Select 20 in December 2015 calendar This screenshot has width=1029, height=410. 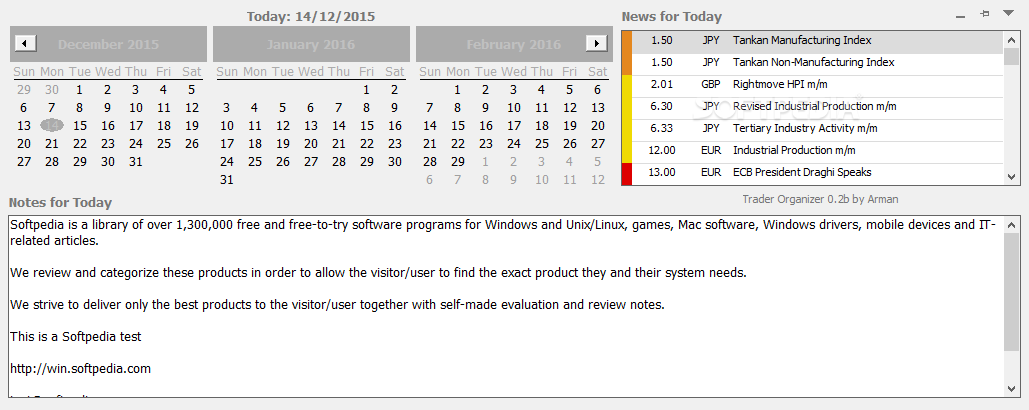point(24,144)
